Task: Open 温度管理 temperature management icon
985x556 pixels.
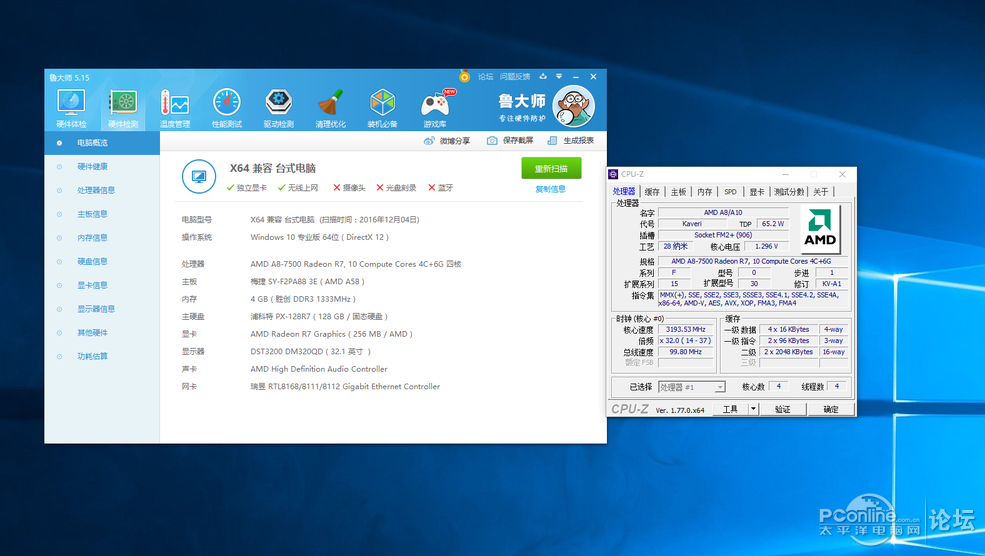Action: coord(175,108)
